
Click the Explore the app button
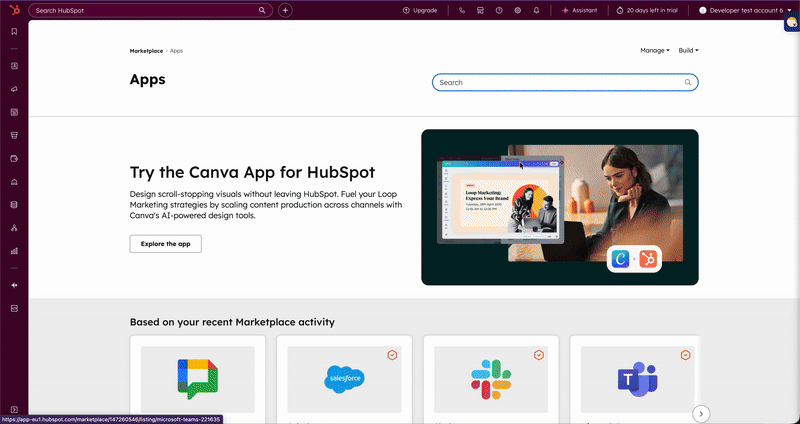165,244
